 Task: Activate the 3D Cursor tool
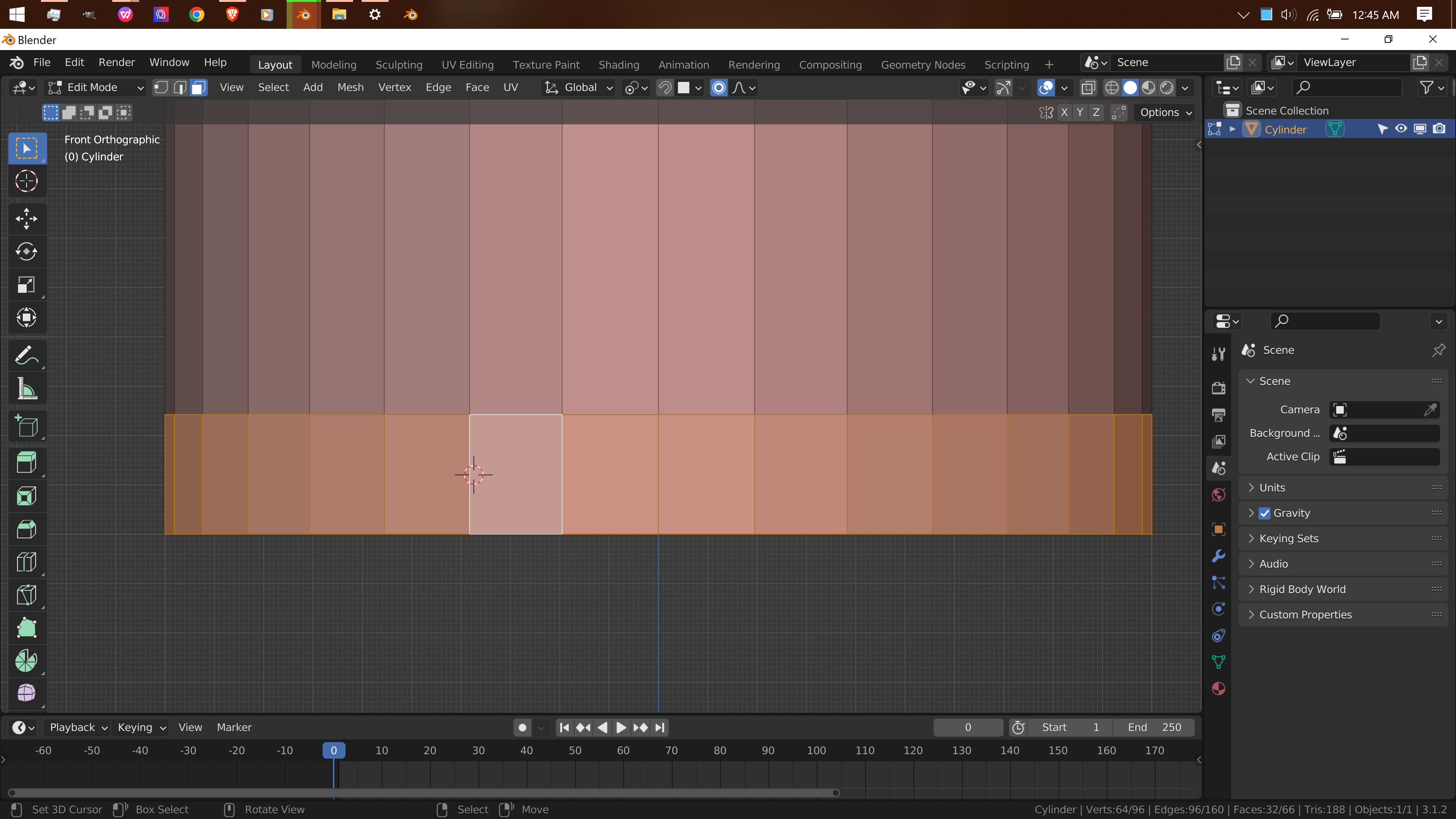tap(27, 181)
